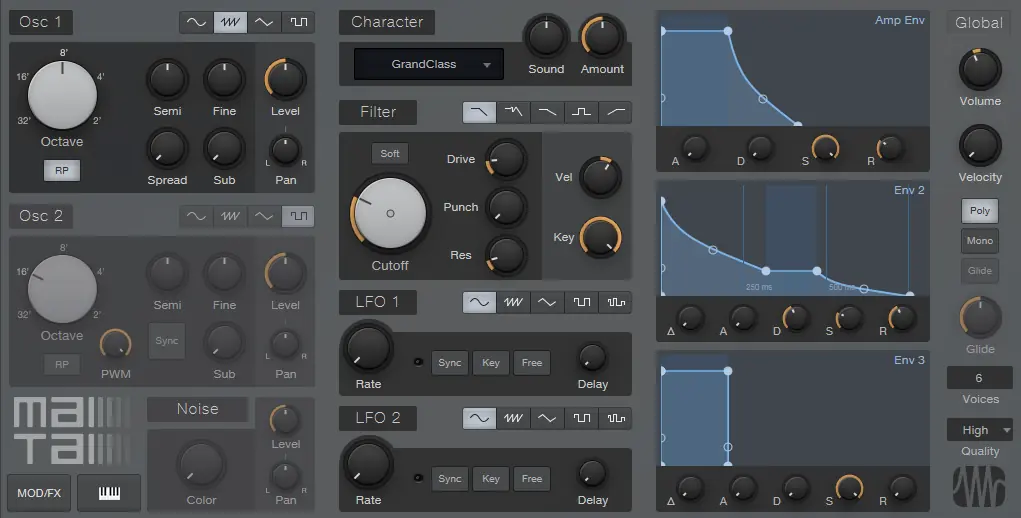Viewport: 1021px width, 518px height.
Task: Select sine waveform for Osc 2
Action: click(x=196, y=216)
